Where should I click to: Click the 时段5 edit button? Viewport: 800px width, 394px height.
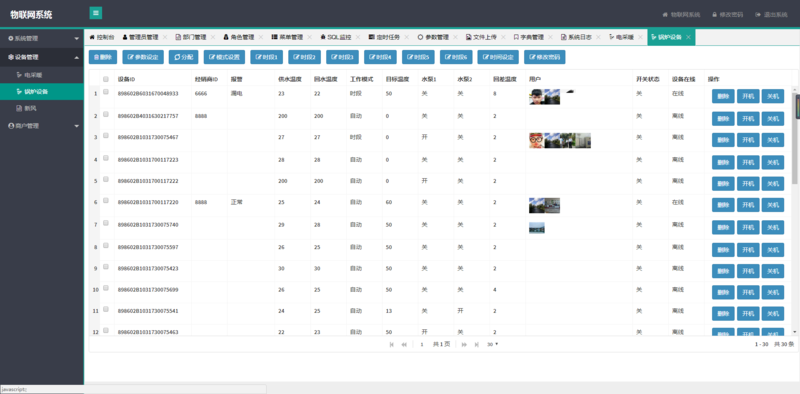point(418,57)
